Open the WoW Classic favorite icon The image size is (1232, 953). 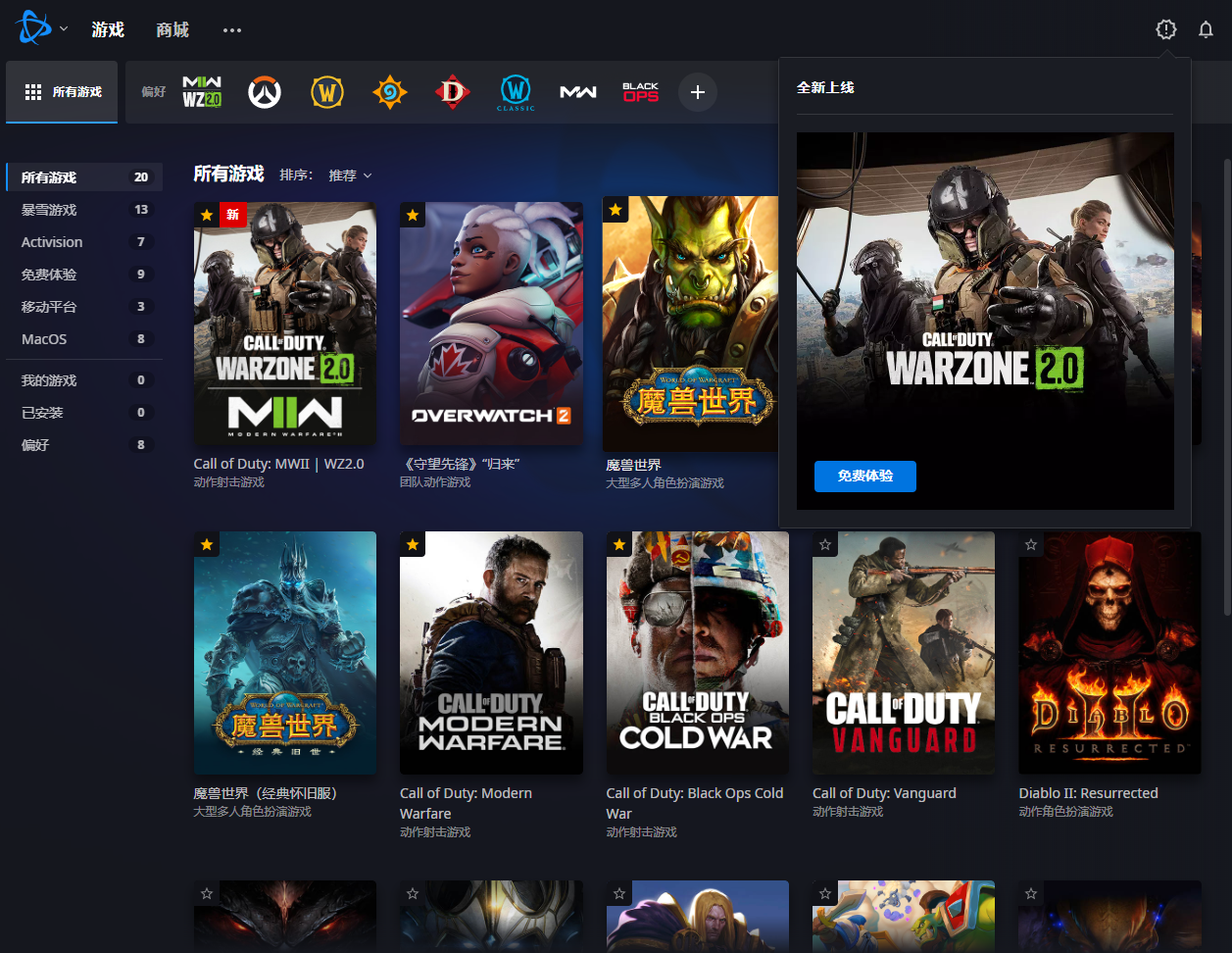tap(516, 92)
